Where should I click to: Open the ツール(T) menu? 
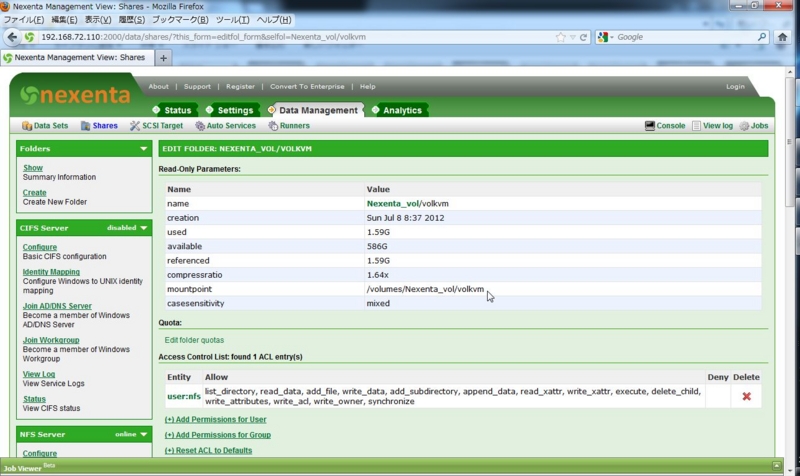pos(232,20)
